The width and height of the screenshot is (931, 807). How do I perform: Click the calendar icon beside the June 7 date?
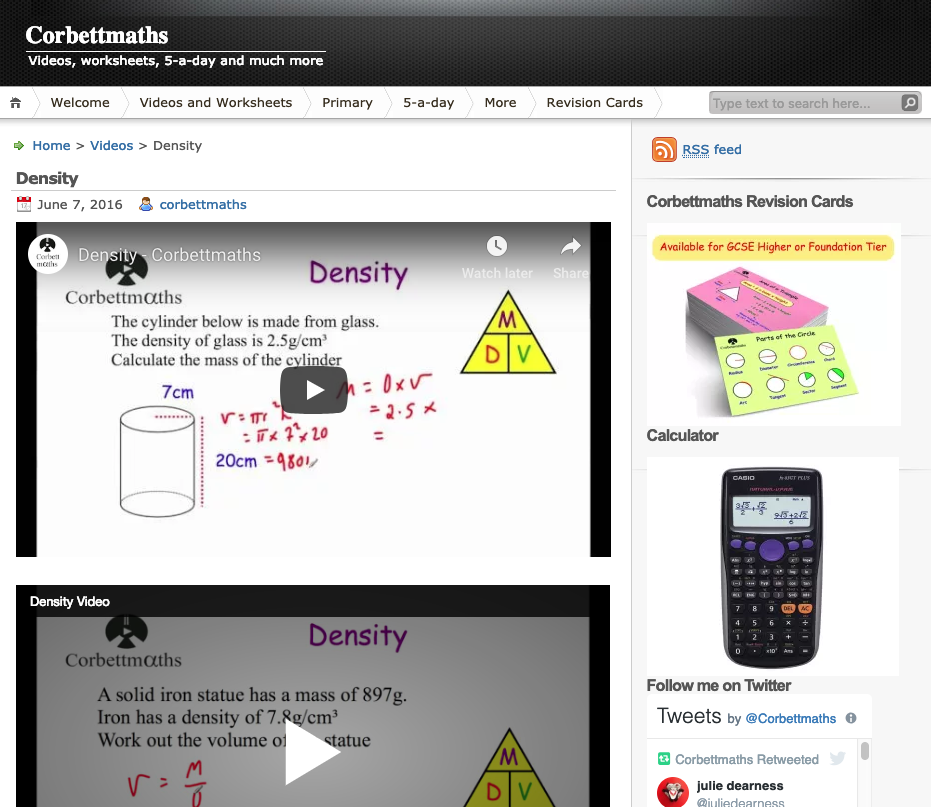click(x=24, y=204)
